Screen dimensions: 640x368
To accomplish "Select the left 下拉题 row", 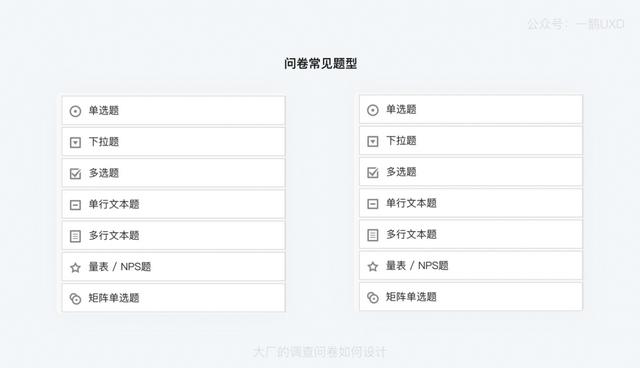I will (173, 142).
